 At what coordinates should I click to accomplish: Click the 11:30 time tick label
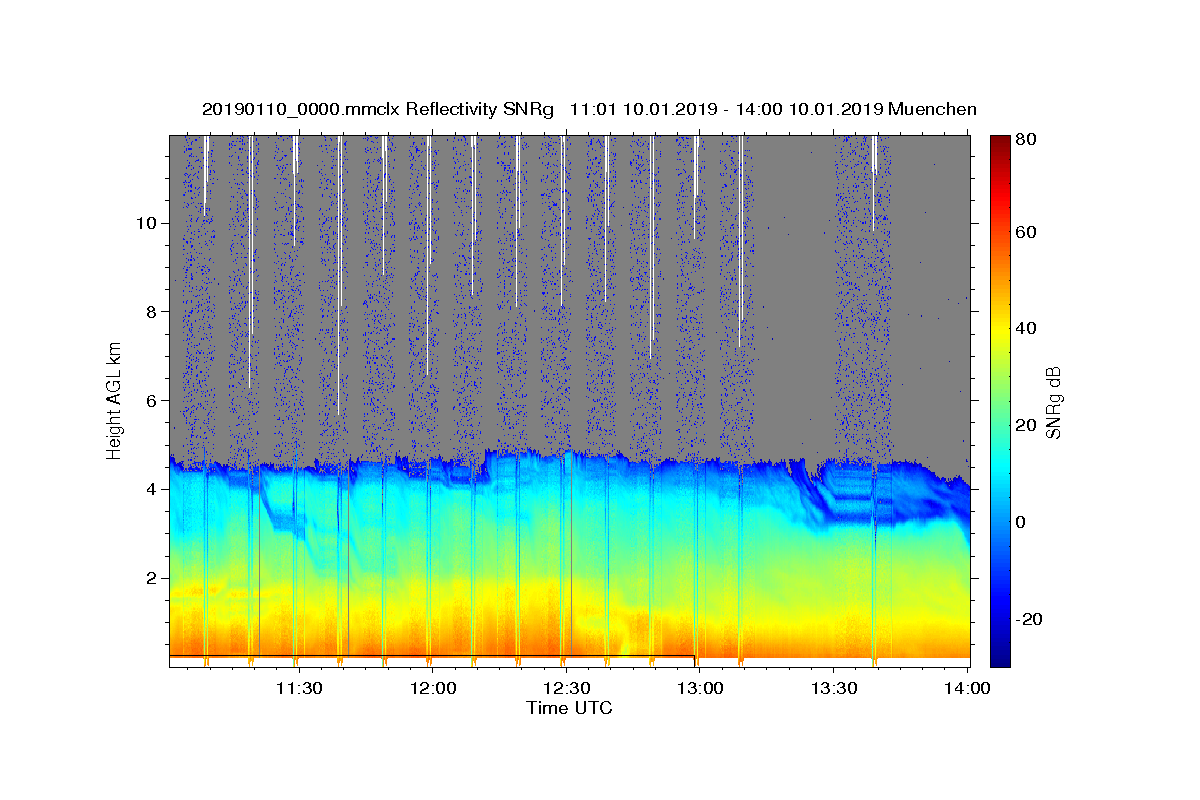299,689
